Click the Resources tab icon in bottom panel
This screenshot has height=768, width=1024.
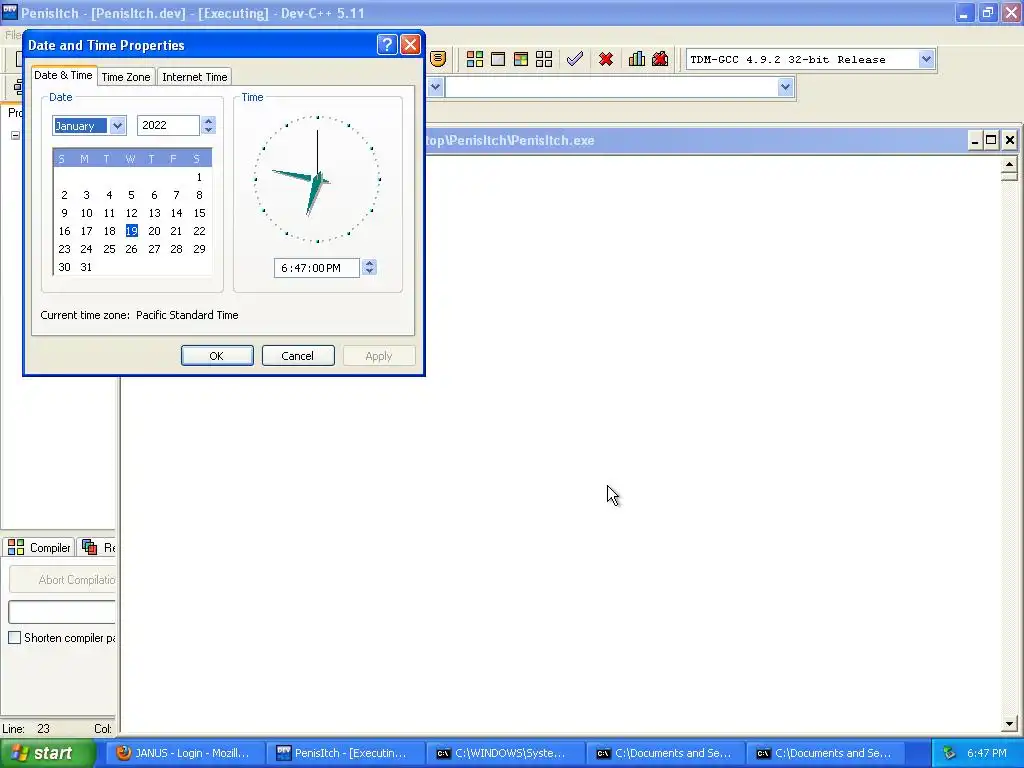click(89, 547)
